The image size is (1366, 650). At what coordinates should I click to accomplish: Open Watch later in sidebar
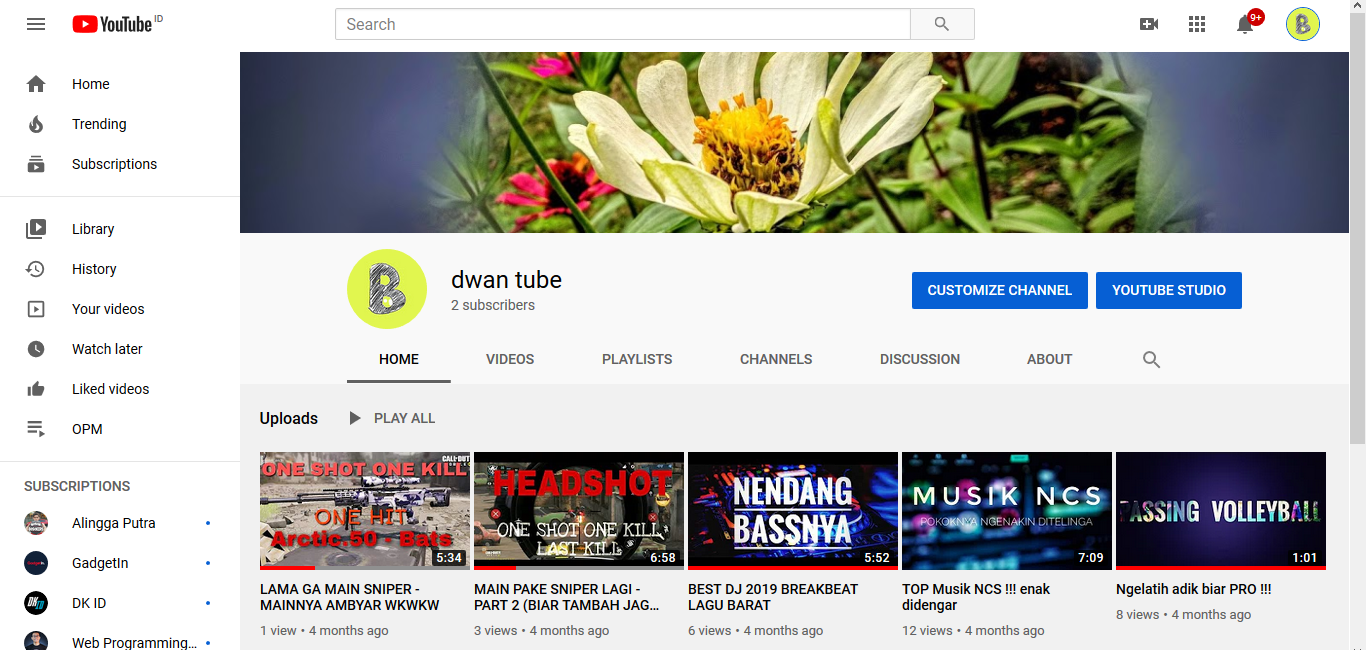(107, 349)
